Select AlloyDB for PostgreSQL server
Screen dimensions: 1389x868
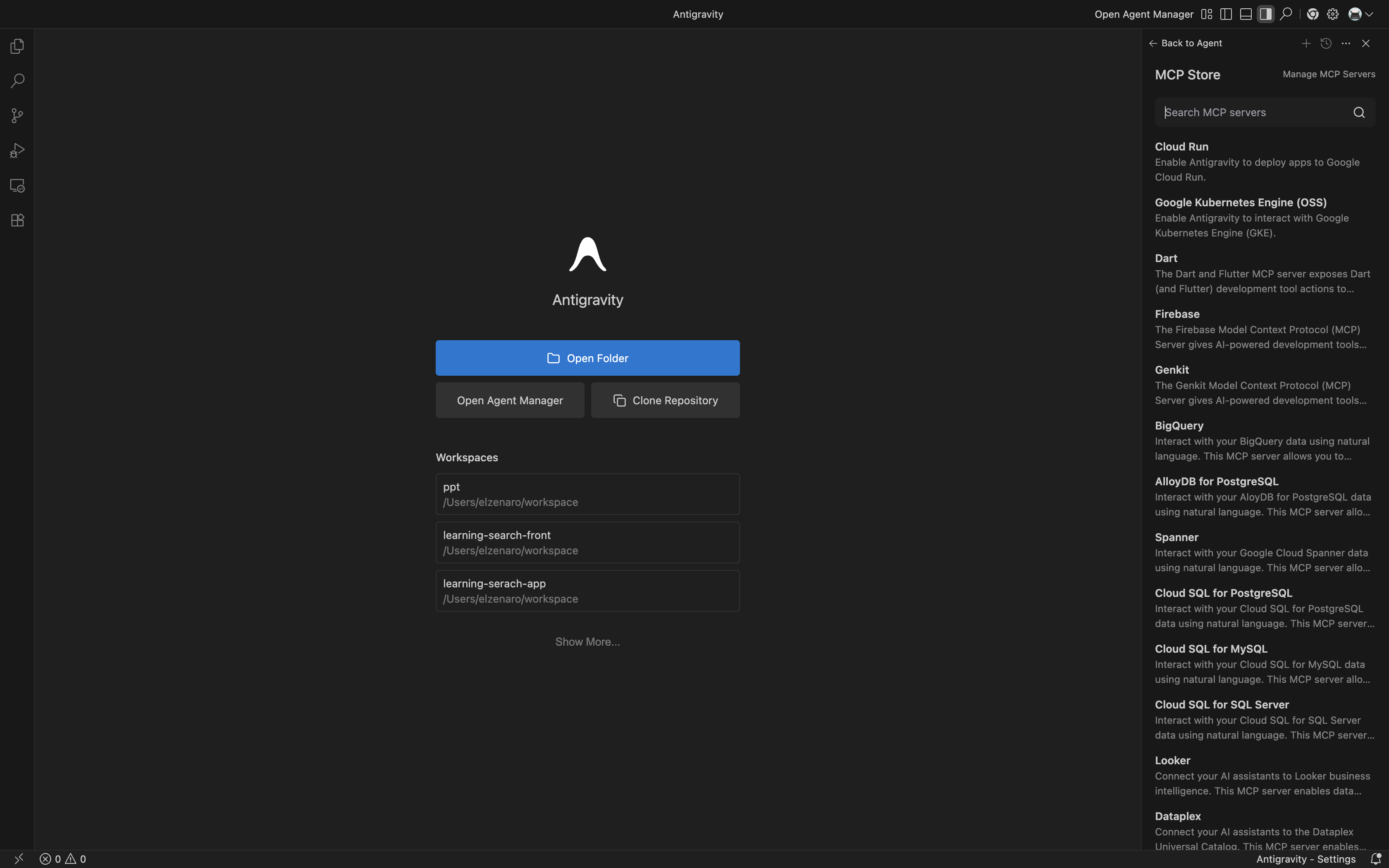(x=1265, y=496)
